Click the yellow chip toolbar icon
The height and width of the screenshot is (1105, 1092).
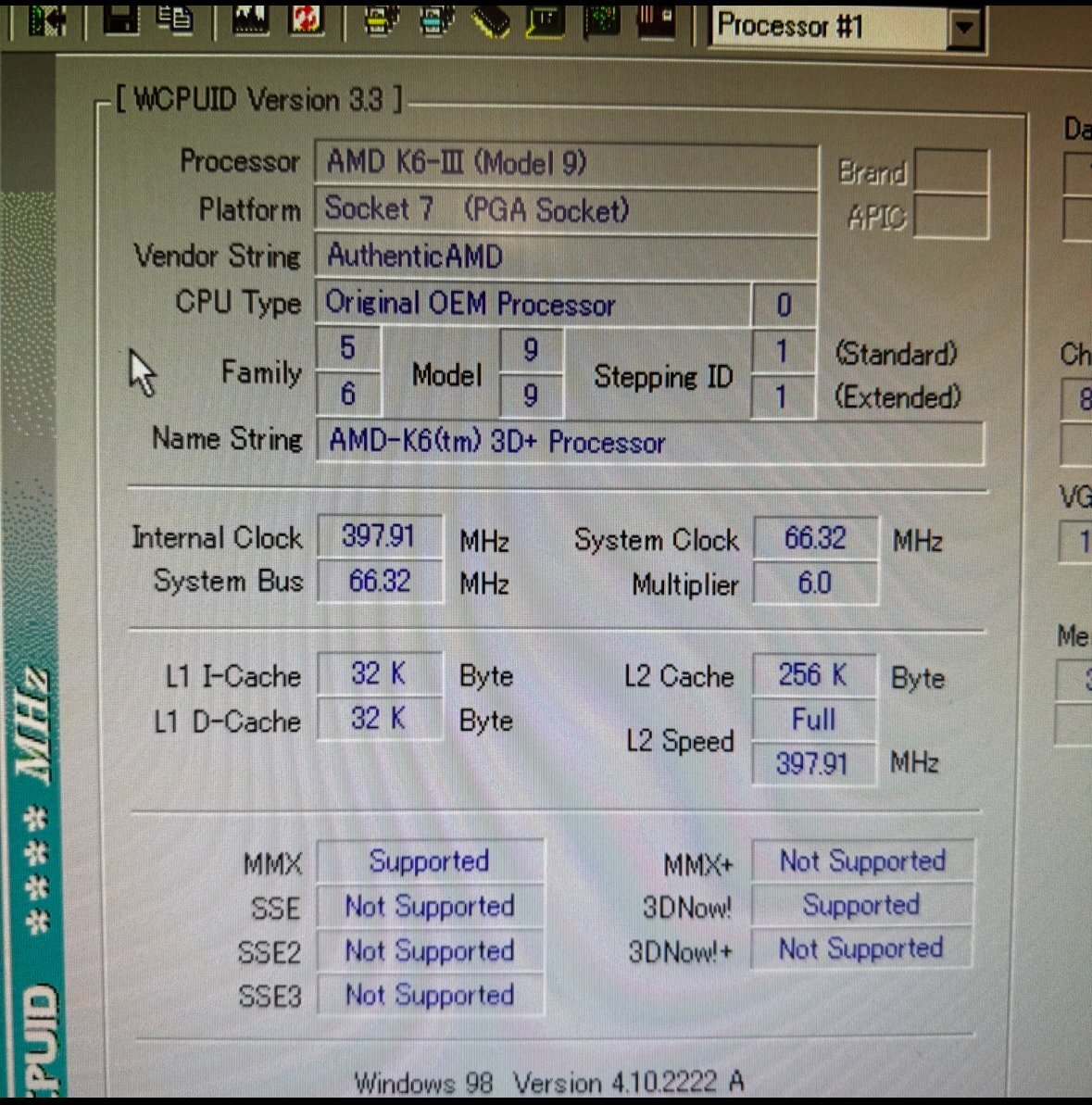click(x=491, y=19)
